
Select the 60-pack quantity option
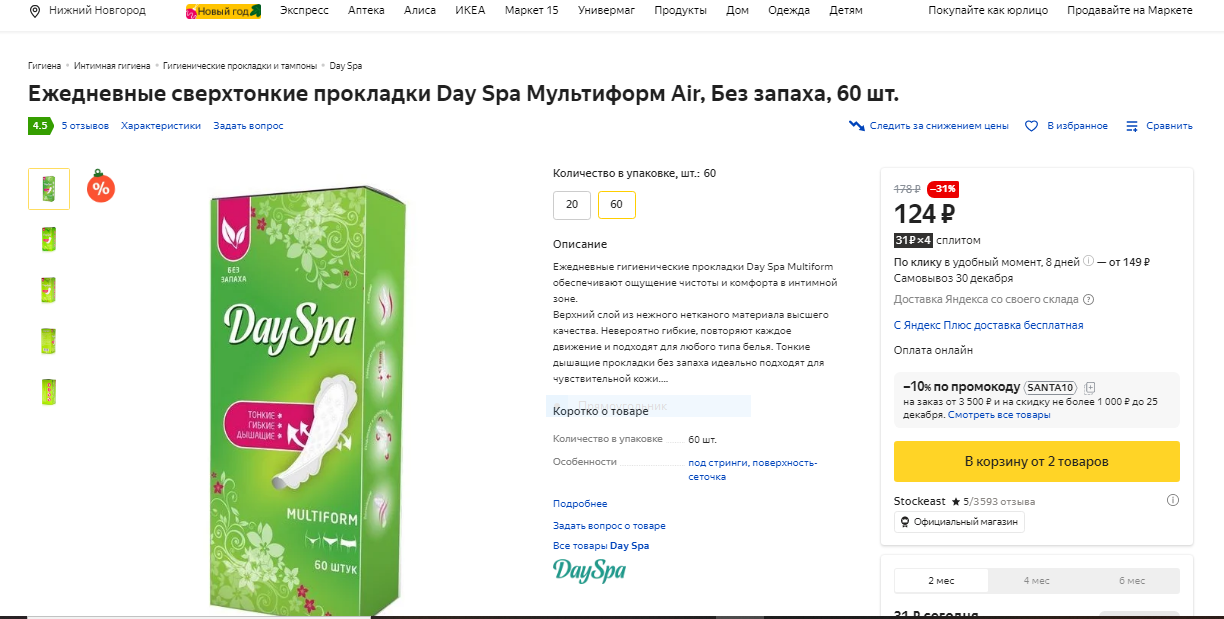click(617, 204)
